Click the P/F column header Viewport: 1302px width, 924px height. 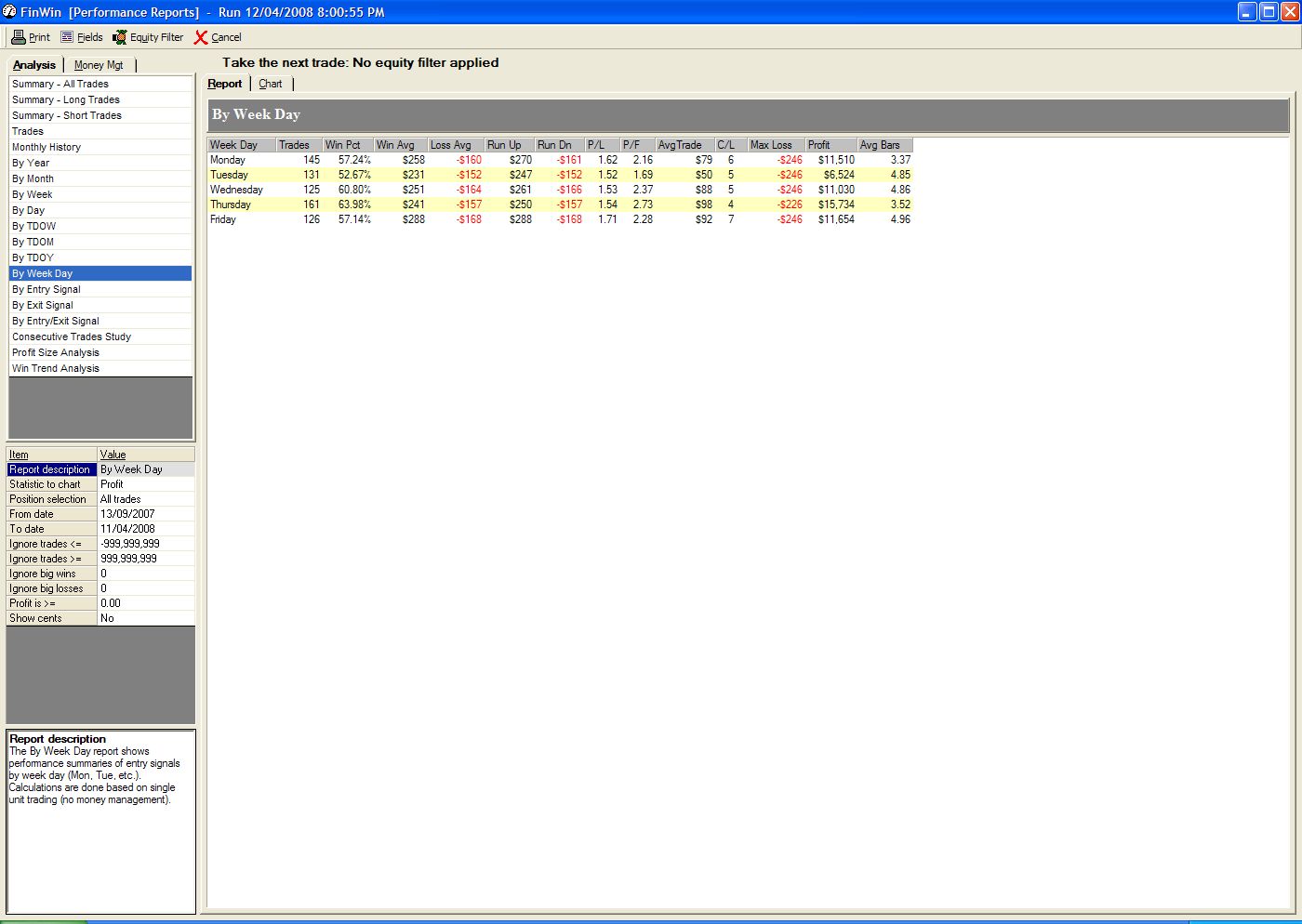(x=638, y=145)
